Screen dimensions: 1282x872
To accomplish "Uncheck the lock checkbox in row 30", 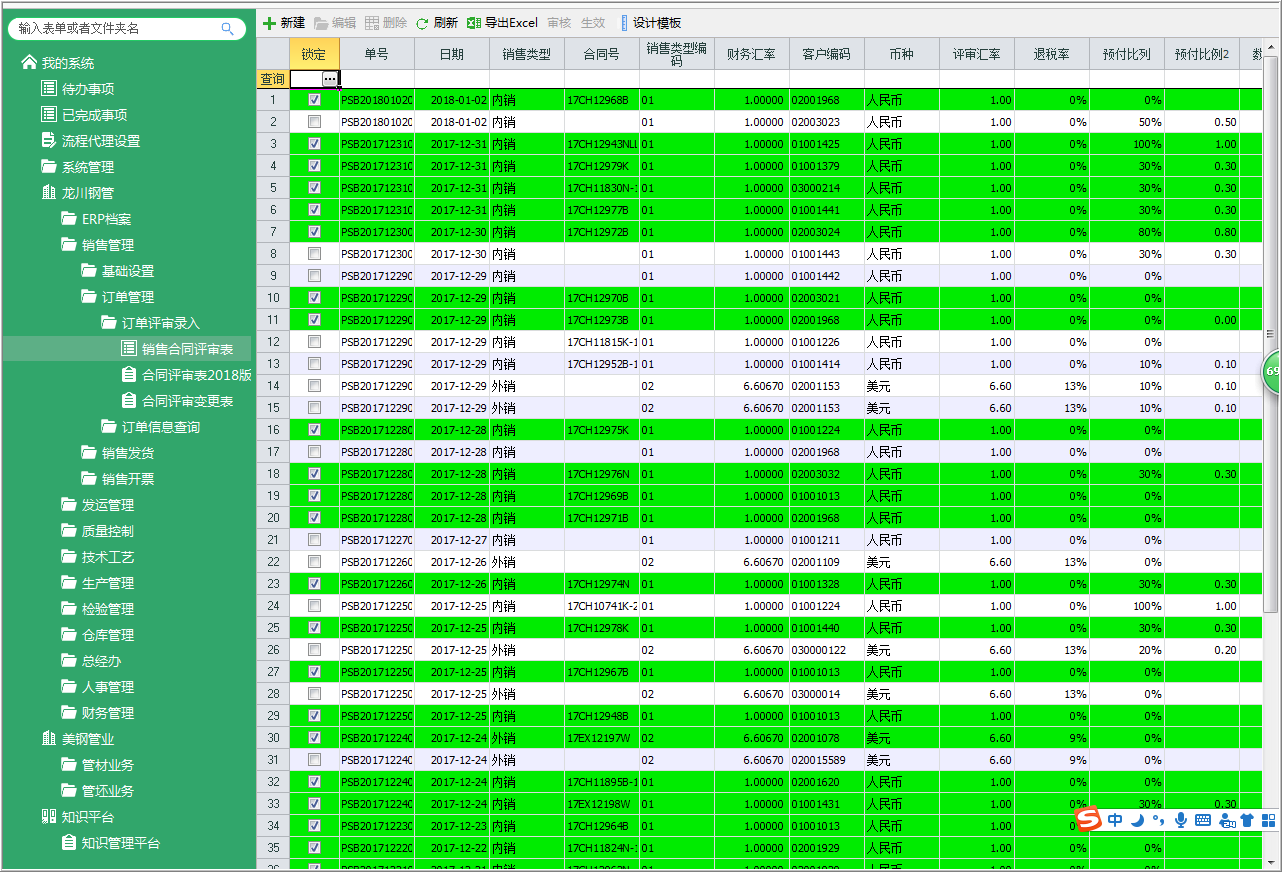I will pyautogui.click(x=315, y=738).
